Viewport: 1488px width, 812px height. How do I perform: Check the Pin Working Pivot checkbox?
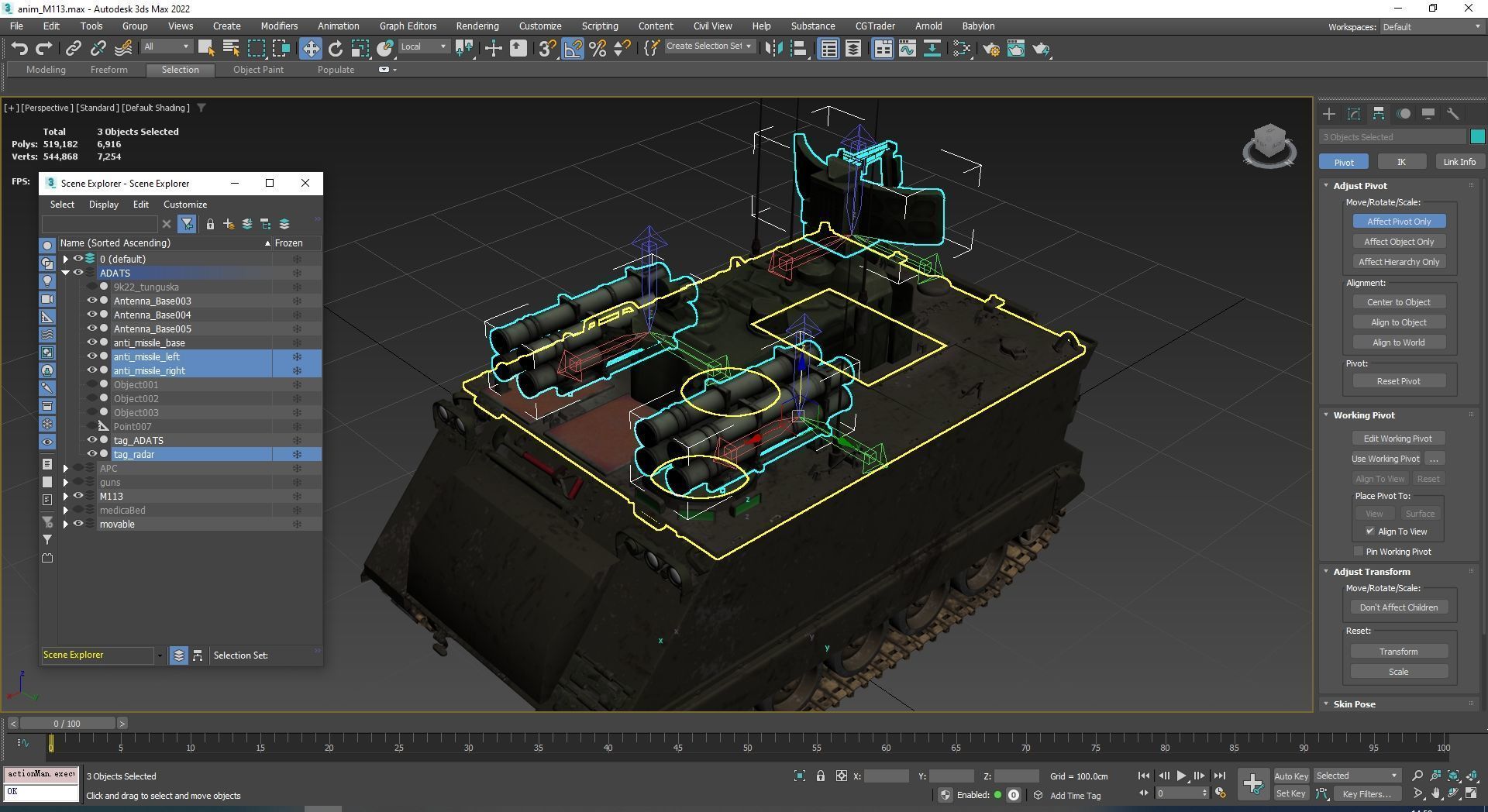tap(1358, 552)
